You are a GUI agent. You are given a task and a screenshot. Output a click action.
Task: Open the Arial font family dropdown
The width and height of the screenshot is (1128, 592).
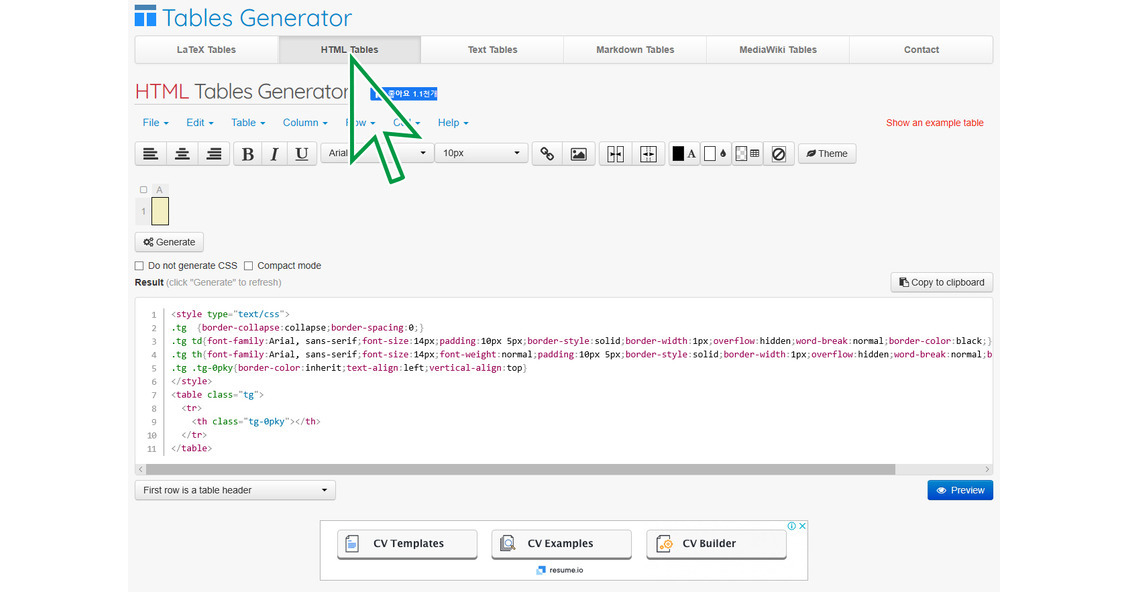[377, 153]
